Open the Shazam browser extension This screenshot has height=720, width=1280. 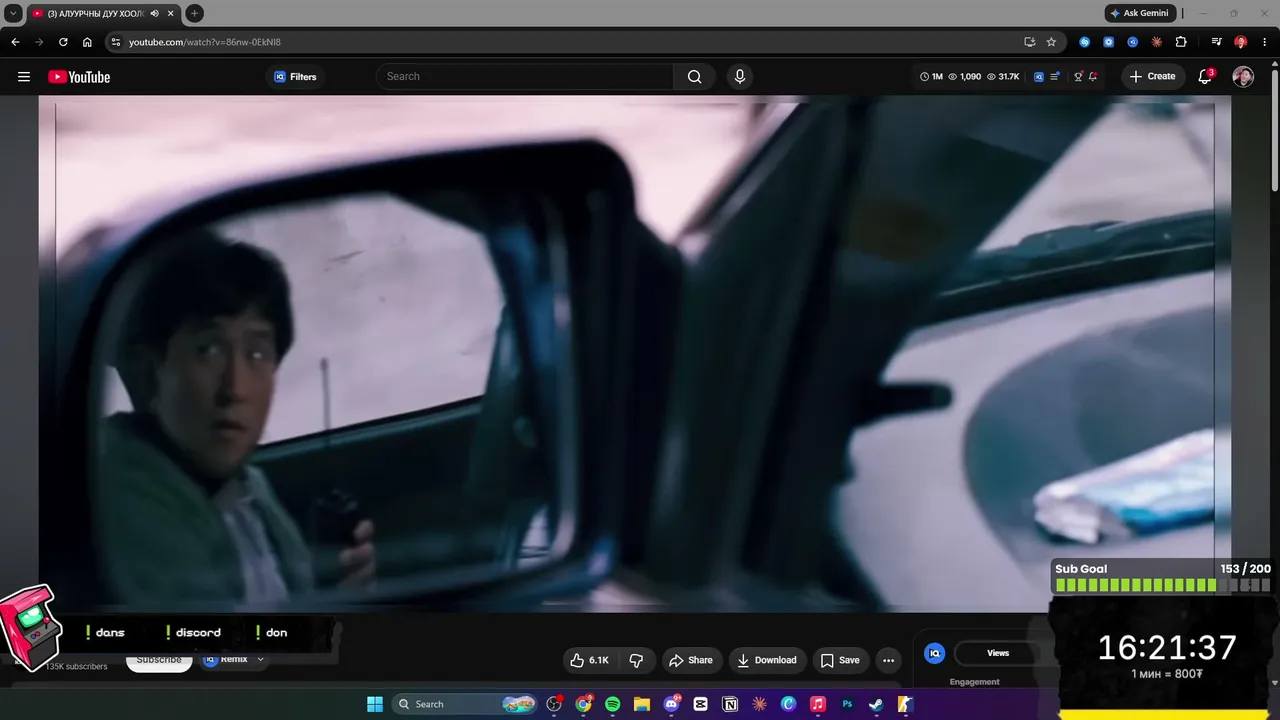[1085, 42]
